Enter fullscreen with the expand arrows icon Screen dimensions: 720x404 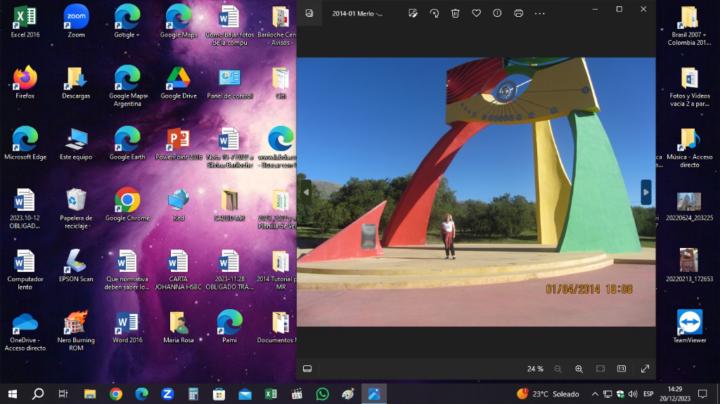(x=645, y=369)
